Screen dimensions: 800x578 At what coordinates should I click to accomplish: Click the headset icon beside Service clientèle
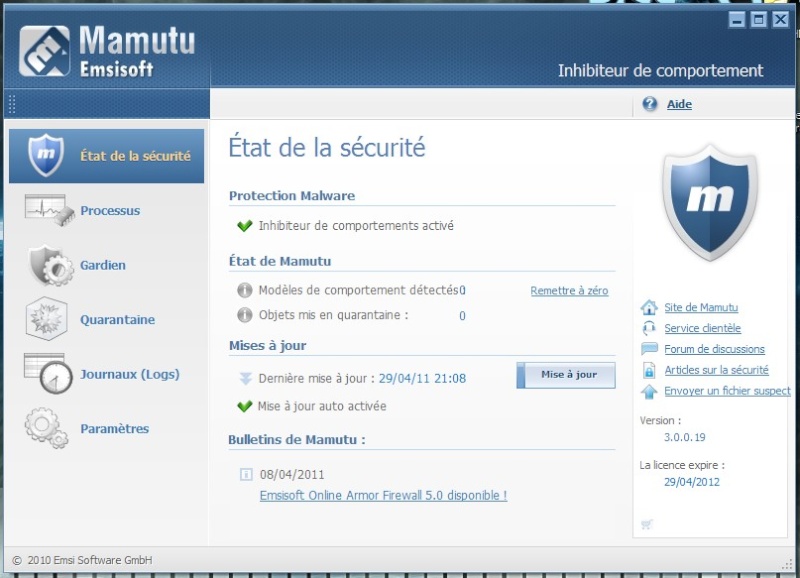(x=649, y=328)
